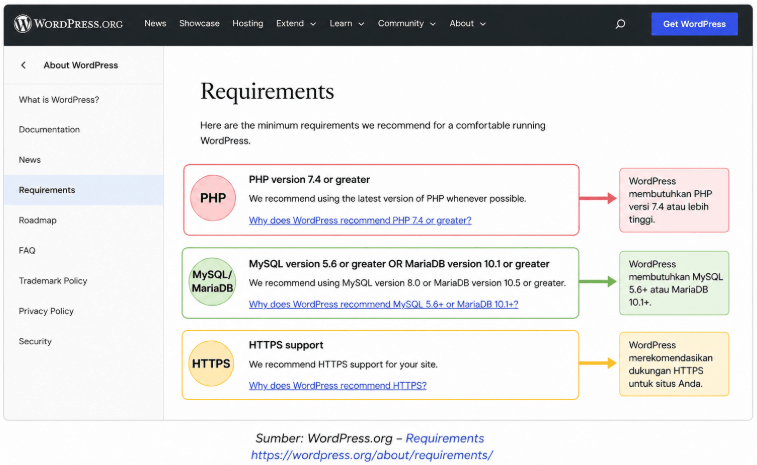Click 'PHP version 7.4 or greater' heading
The width and height of the screenshot is (757, 465).
coord(309,179)
